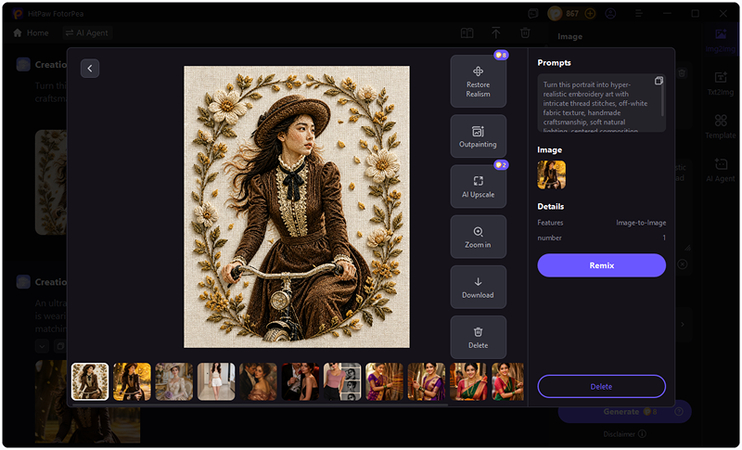Open the user account profile icon
Screen dimensions: 742x450
610,13
